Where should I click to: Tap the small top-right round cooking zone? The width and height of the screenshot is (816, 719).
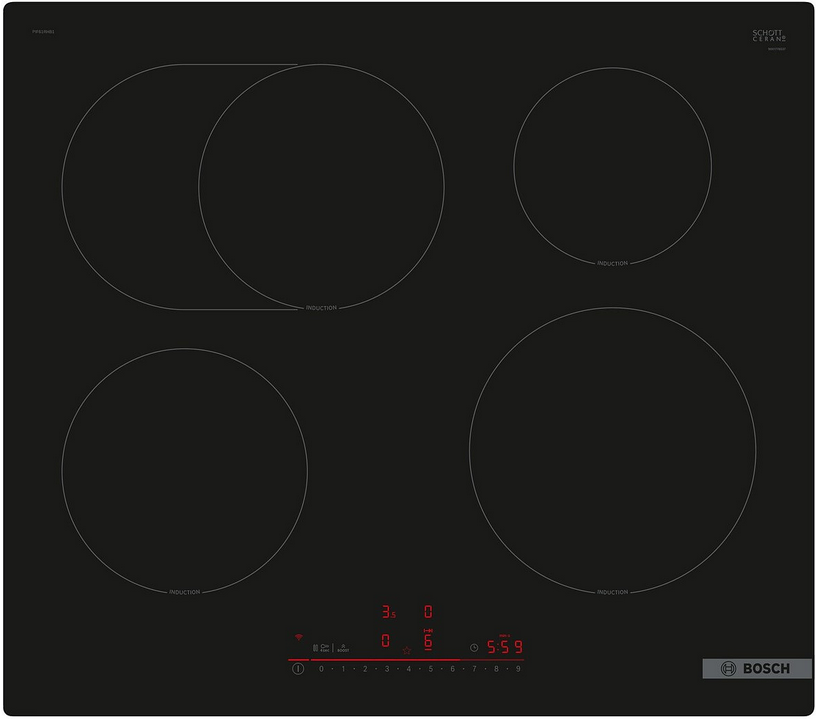[x=612, y=166]
